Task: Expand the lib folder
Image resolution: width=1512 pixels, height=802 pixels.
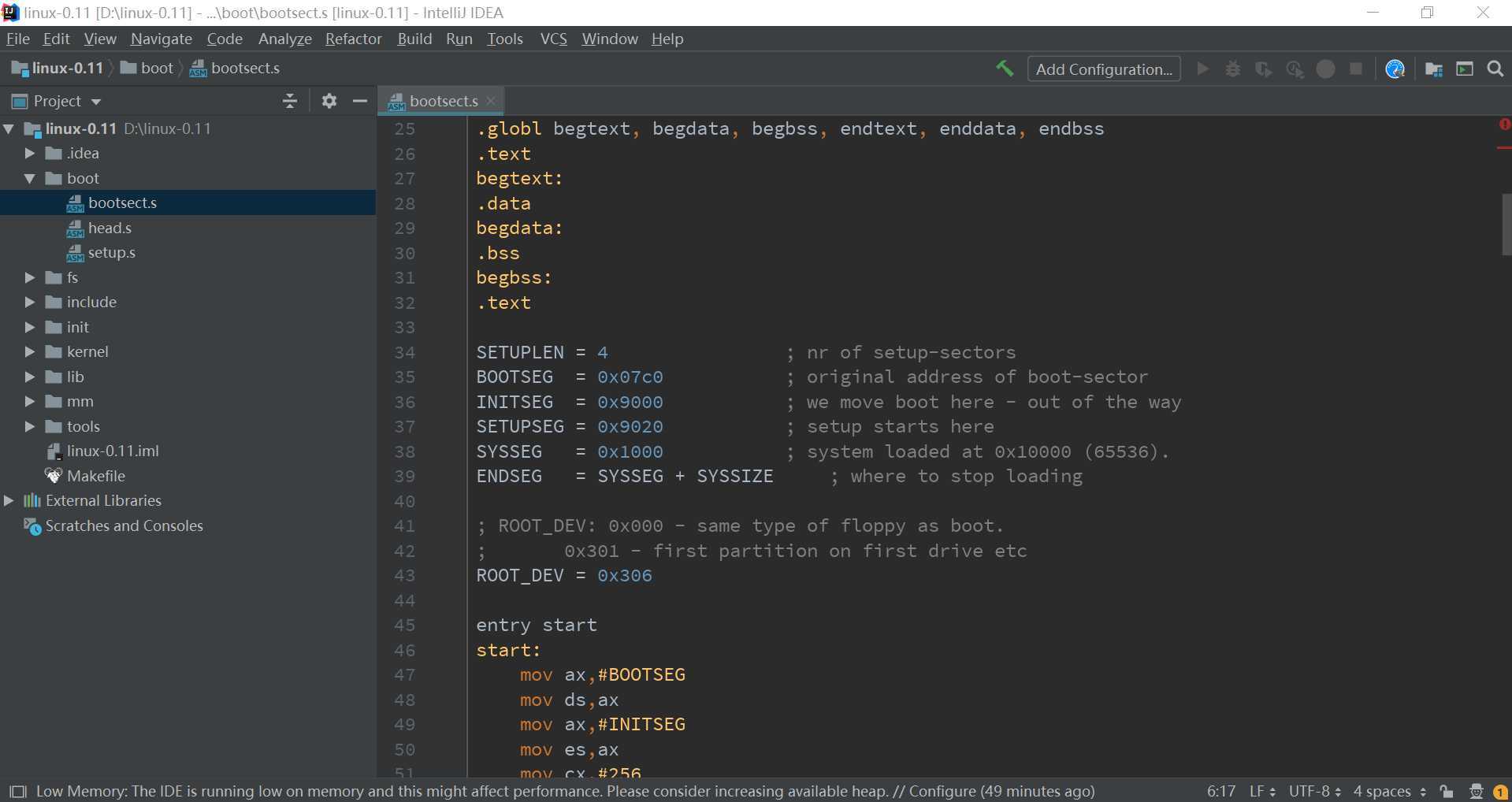Action: (x=30, y=377)
